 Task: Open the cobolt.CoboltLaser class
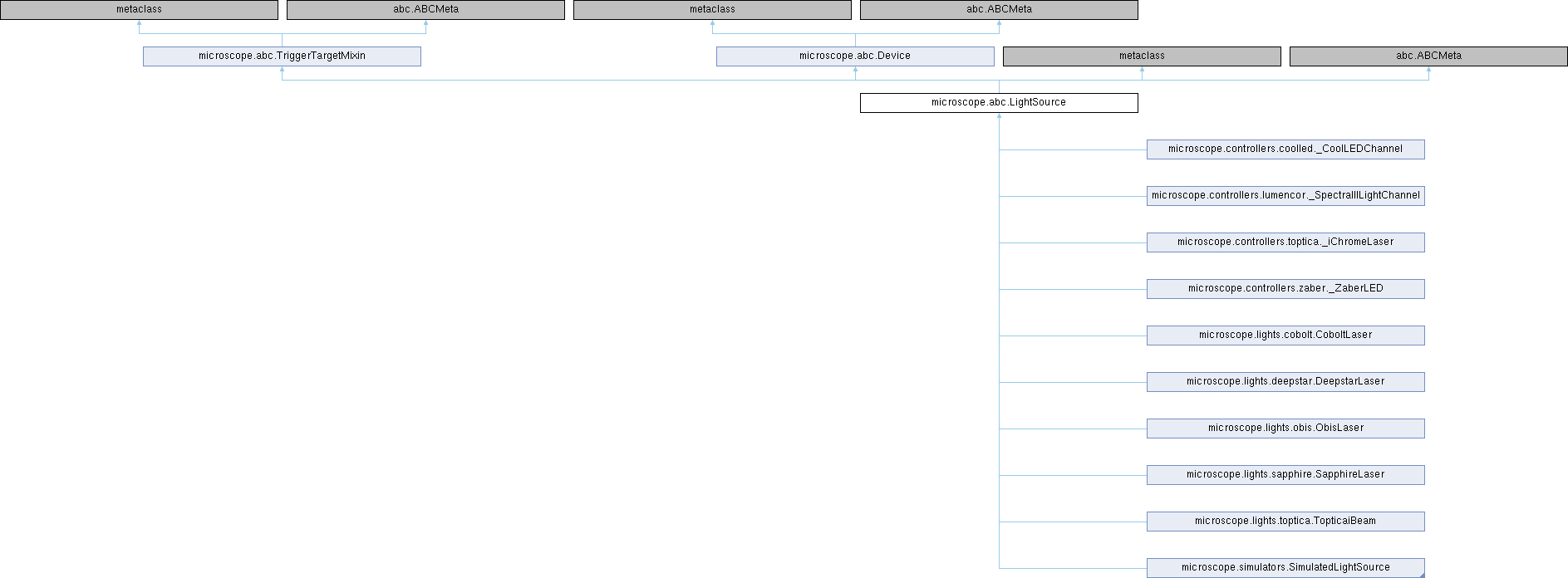point(1285,336)
